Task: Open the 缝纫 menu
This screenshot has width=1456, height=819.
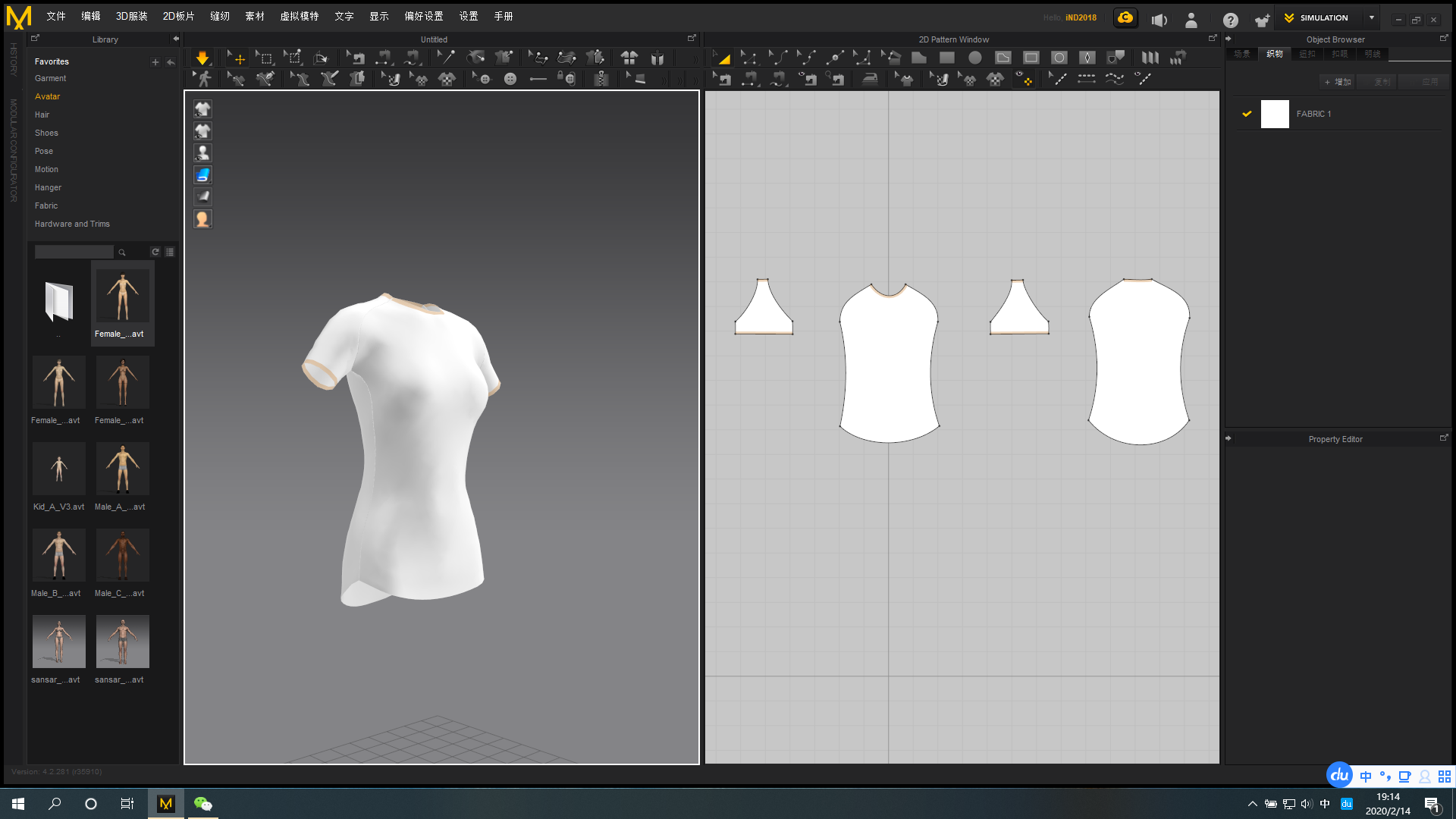Action: (x=220, y=15)
